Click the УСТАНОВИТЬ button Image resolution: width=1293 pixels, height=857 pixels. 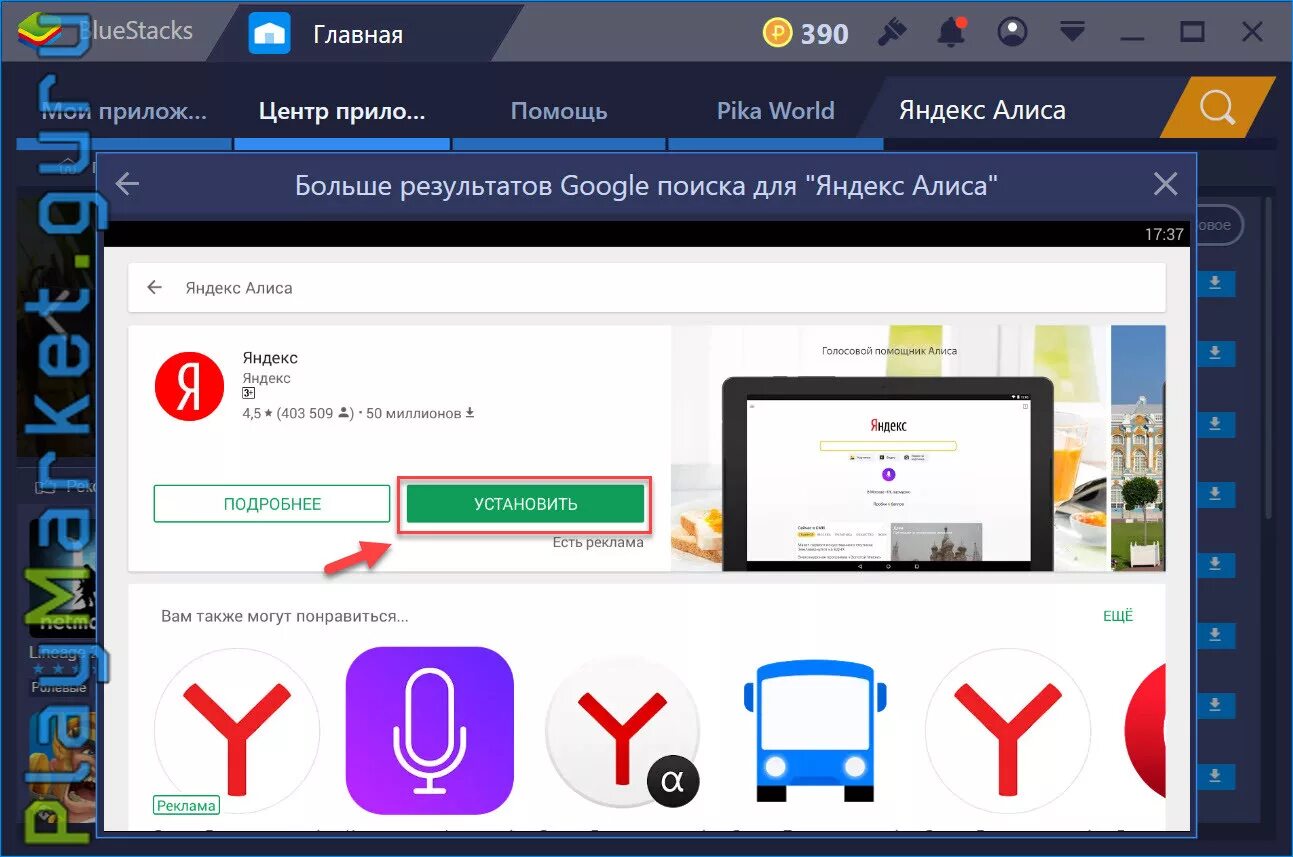click(x=524, y=504)
